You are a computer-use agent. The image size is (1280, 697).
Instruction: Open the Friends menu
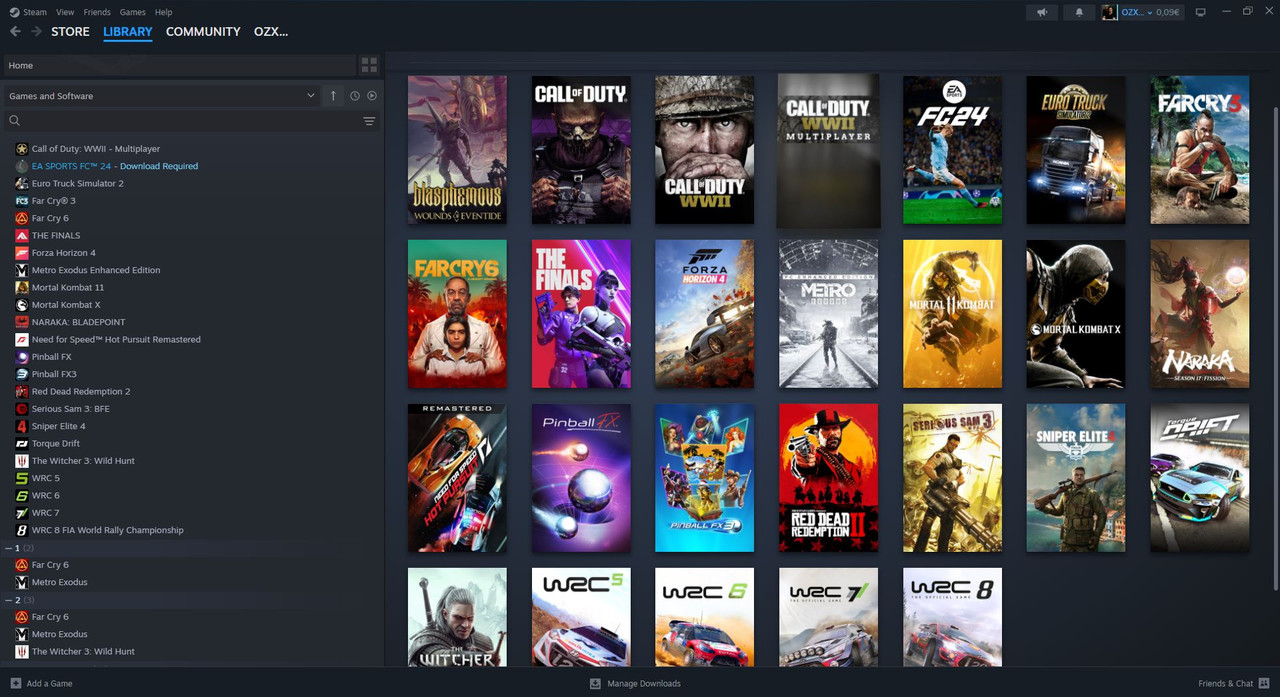[x=97, y=12]
